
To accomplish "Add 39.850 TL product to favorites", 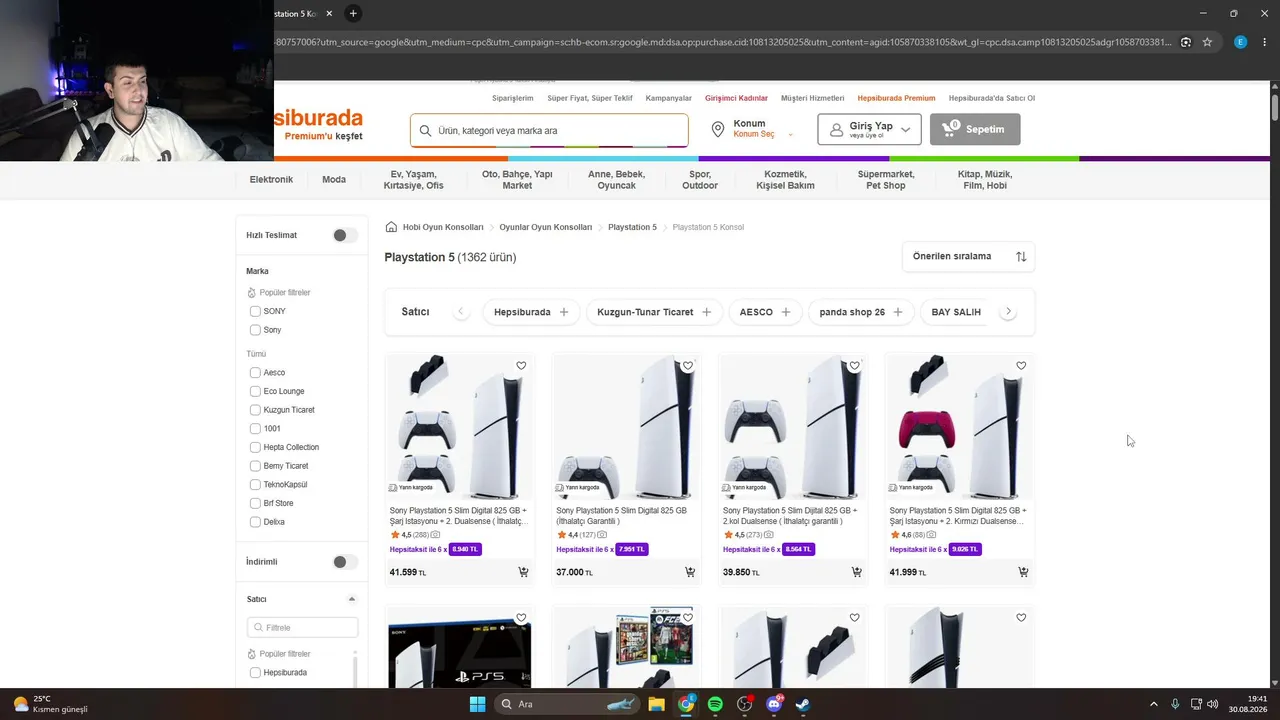I will click(x=854, y=366).
